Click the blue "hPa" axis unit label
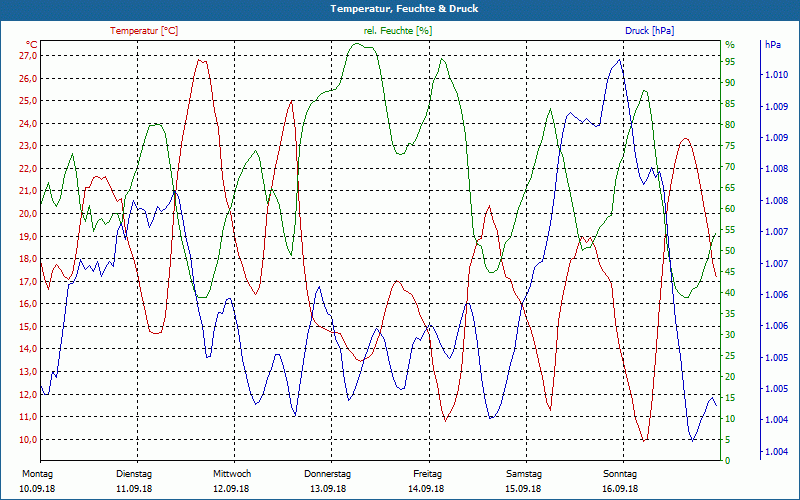Viewport: 800px width, 500px height. pyautogui.click(x=773, y=45)
